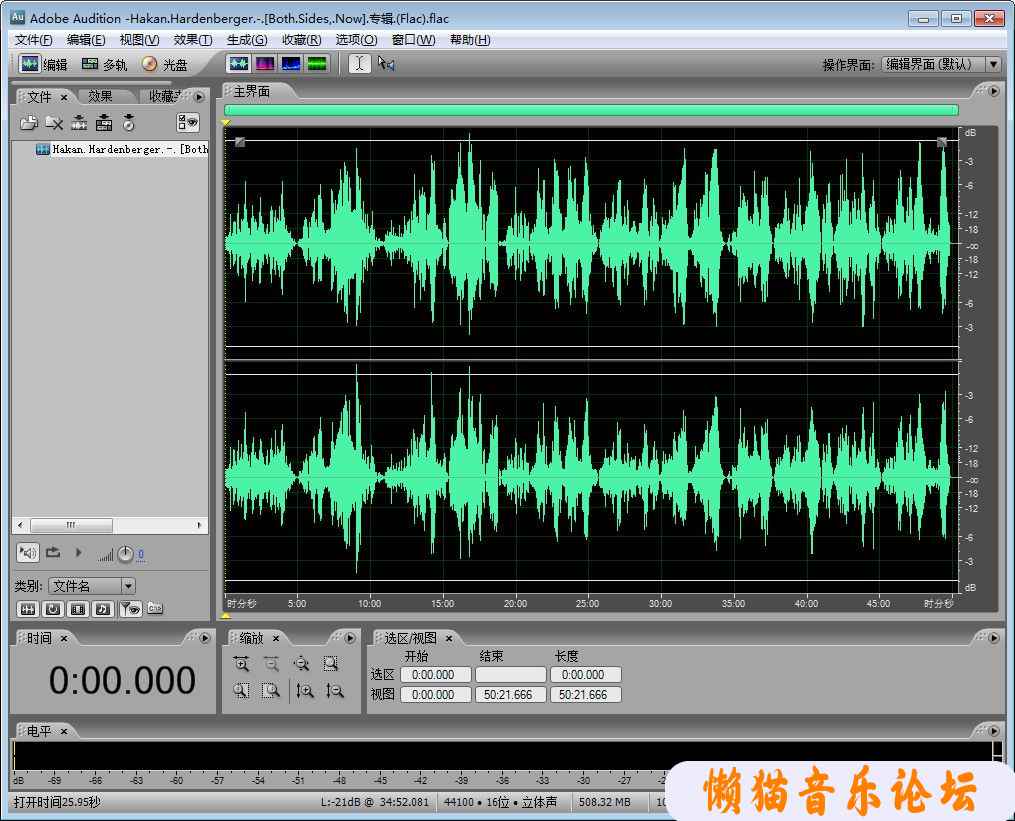The height and width of the screenshot is (821, 1015).
Task: Click Zoom to left edge of selection icon
Action: (x=241, y=691)
